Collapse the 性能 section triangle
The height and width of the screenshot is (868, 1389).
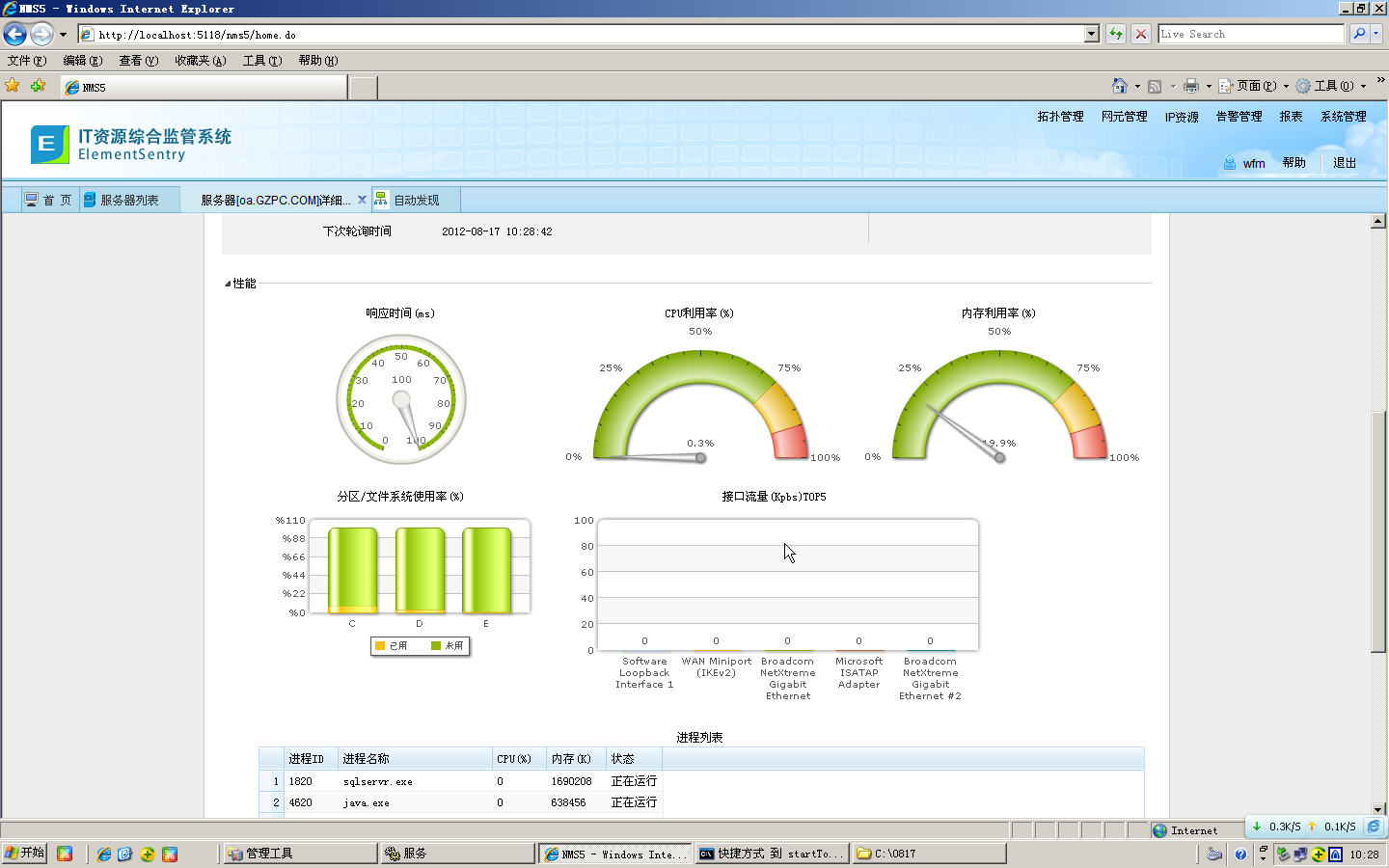tap(228, 284)
